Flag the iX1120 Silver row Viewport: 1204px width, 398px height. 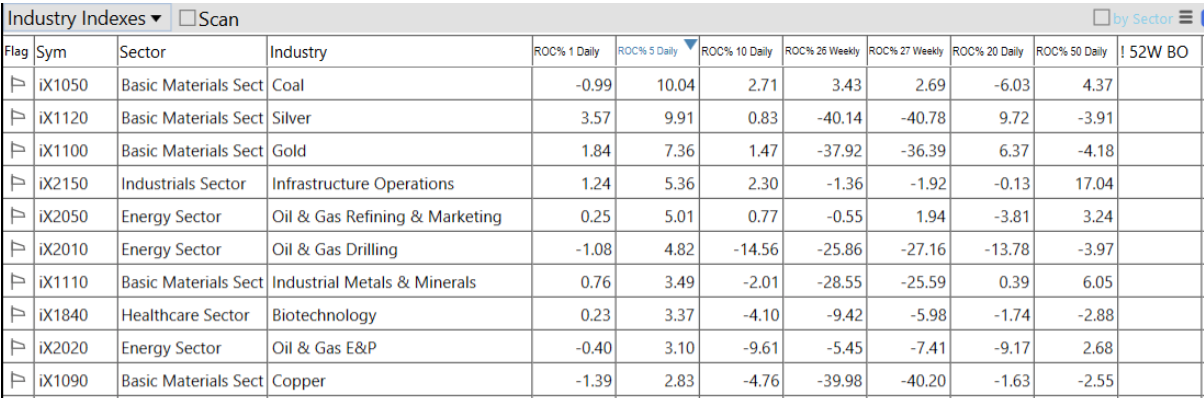coord(17,118)
